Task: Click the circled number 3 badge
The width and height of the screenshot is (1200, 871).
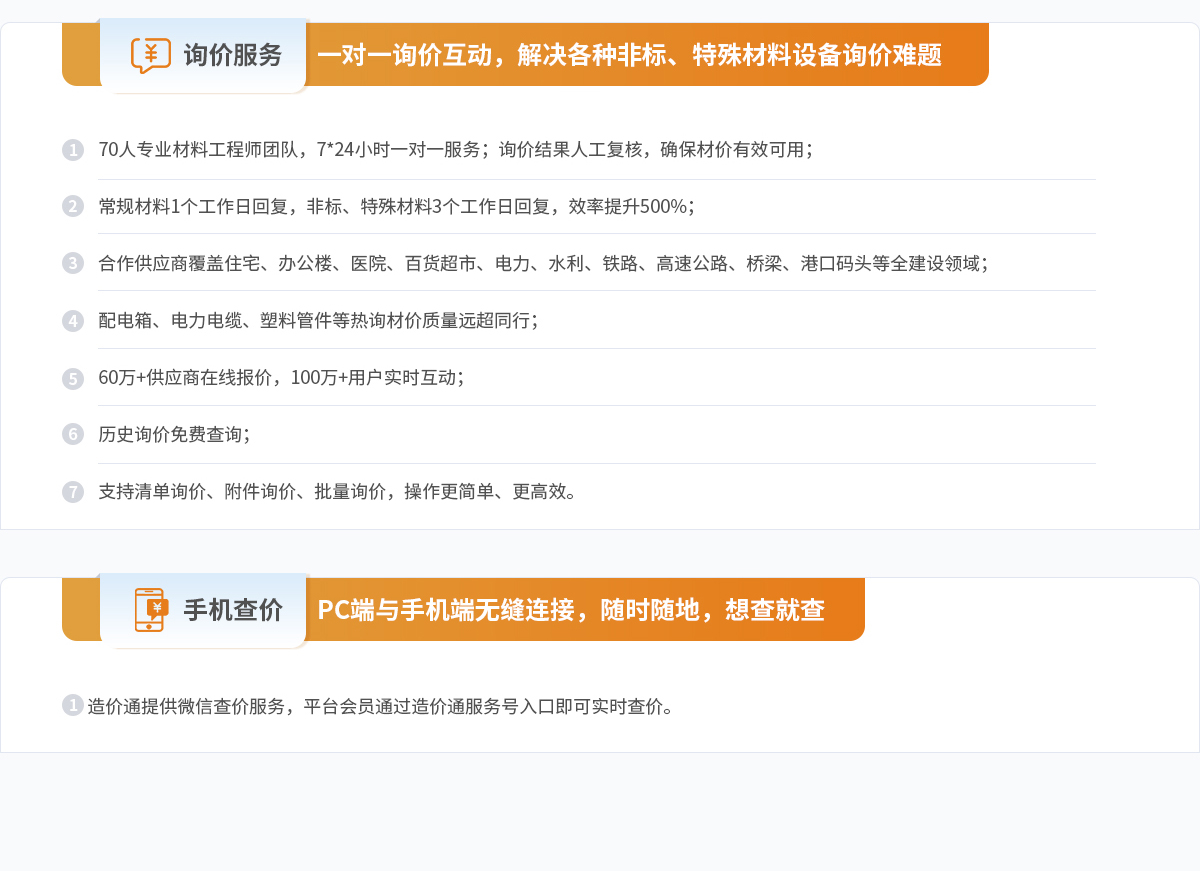Action: click(72, 263)
